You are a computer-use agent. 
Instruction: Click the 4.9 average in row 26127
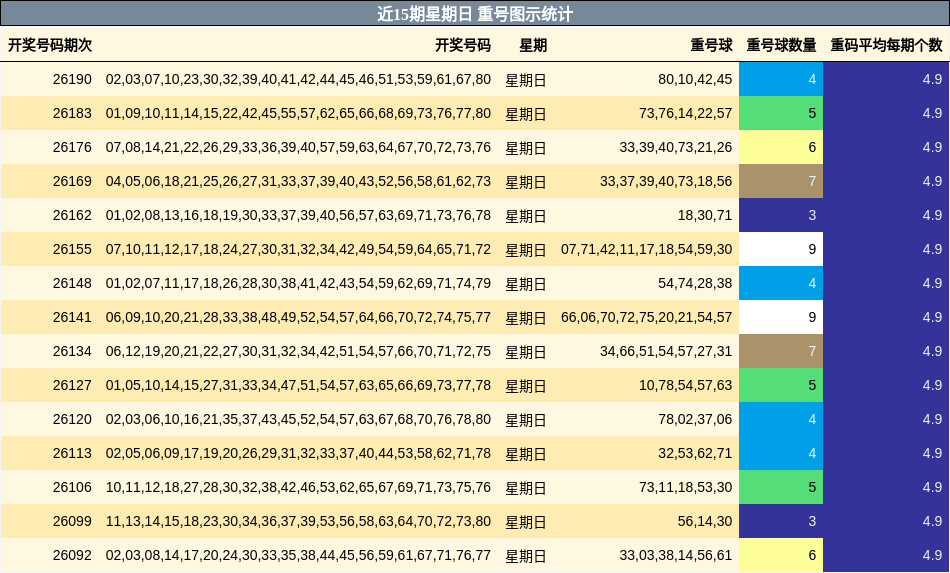932,385
